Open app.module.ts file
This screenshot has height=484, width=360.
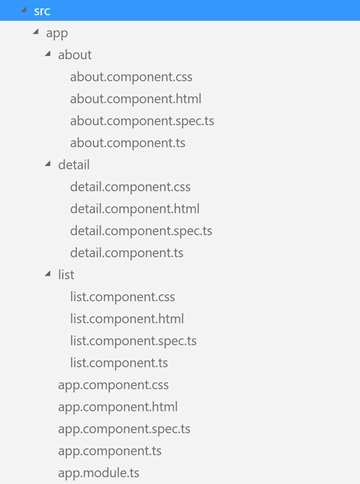99,473
